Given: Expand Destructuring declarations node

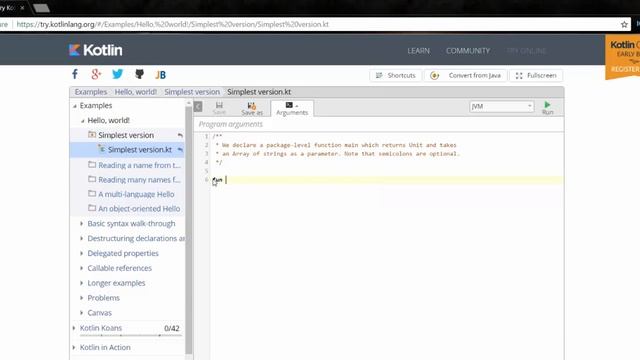Looking at the screenshot, I should (81, 238).
